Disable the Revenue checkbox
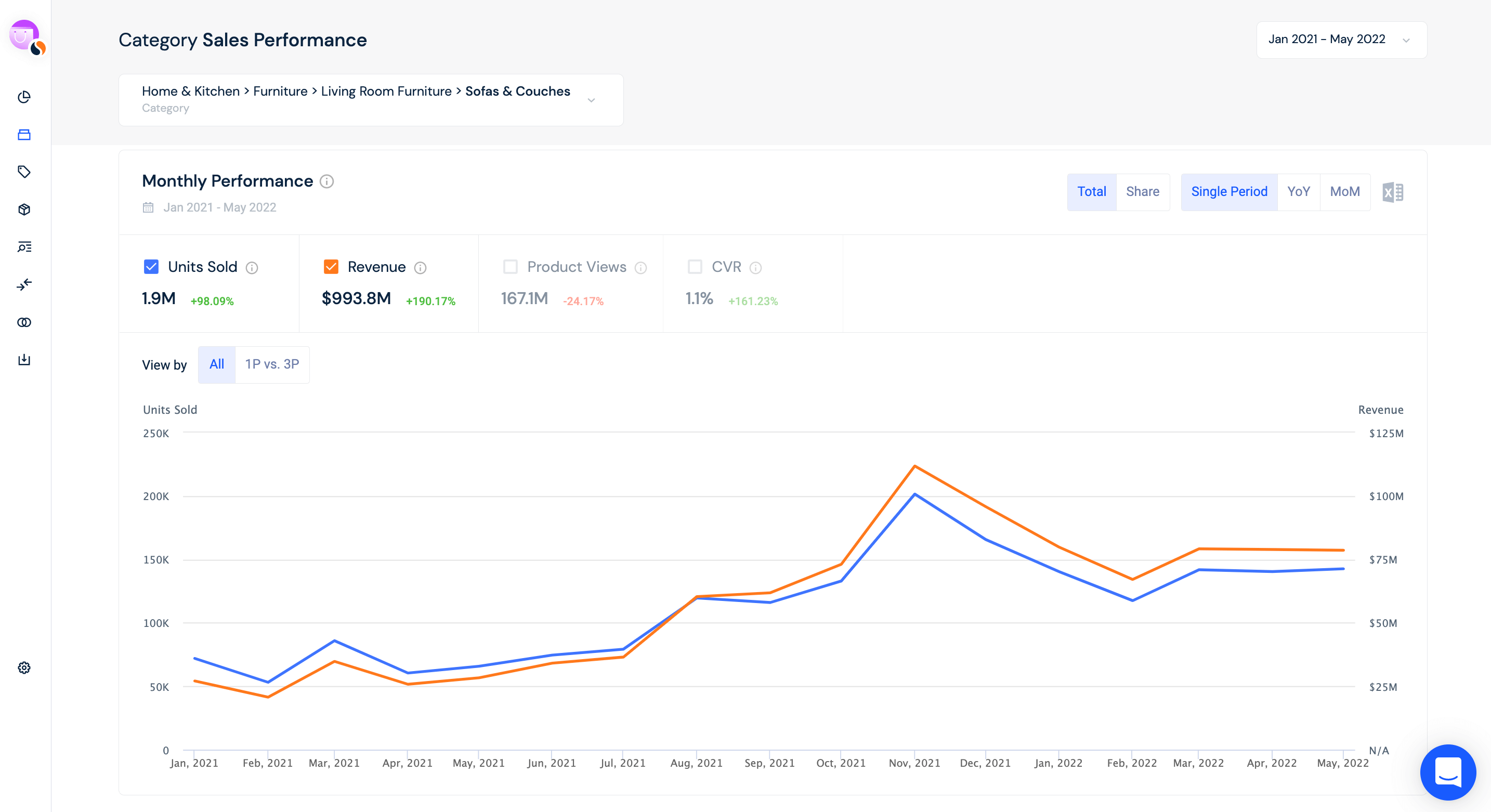Screen dimensions: 1491x812 pos(331,267)
